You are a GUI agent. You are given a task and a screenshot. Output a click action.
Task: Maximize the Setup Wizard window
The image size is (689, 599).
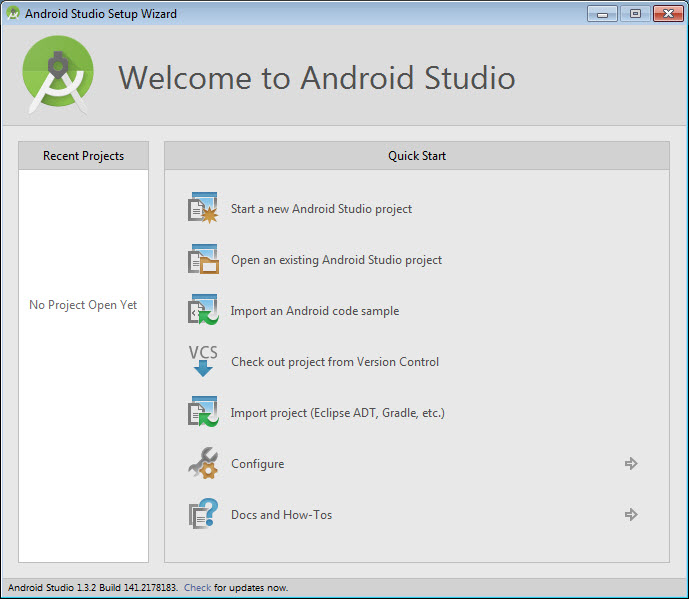point(635,14)
